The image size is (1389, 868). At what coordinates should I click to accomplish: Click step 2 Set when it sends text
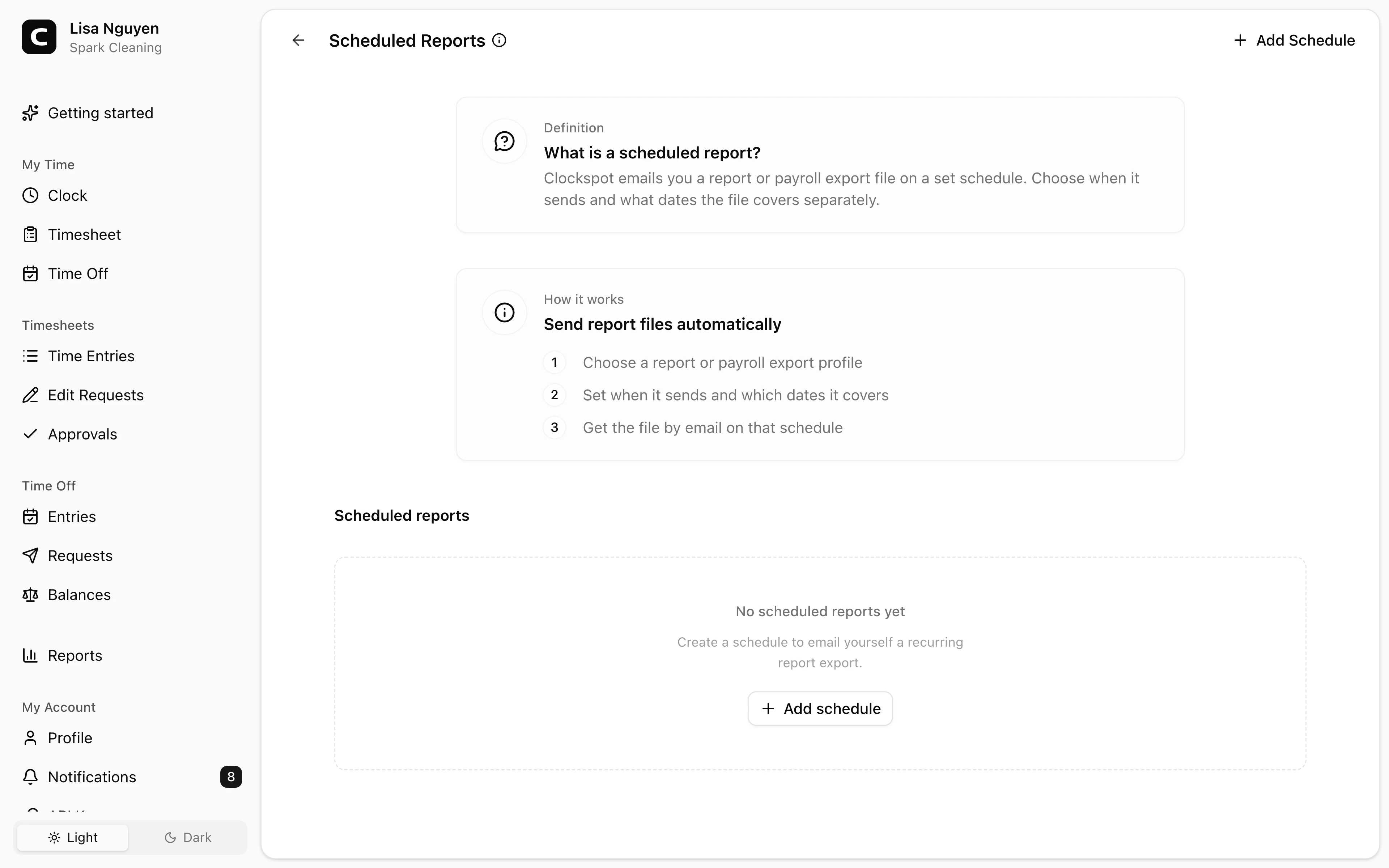736,396
